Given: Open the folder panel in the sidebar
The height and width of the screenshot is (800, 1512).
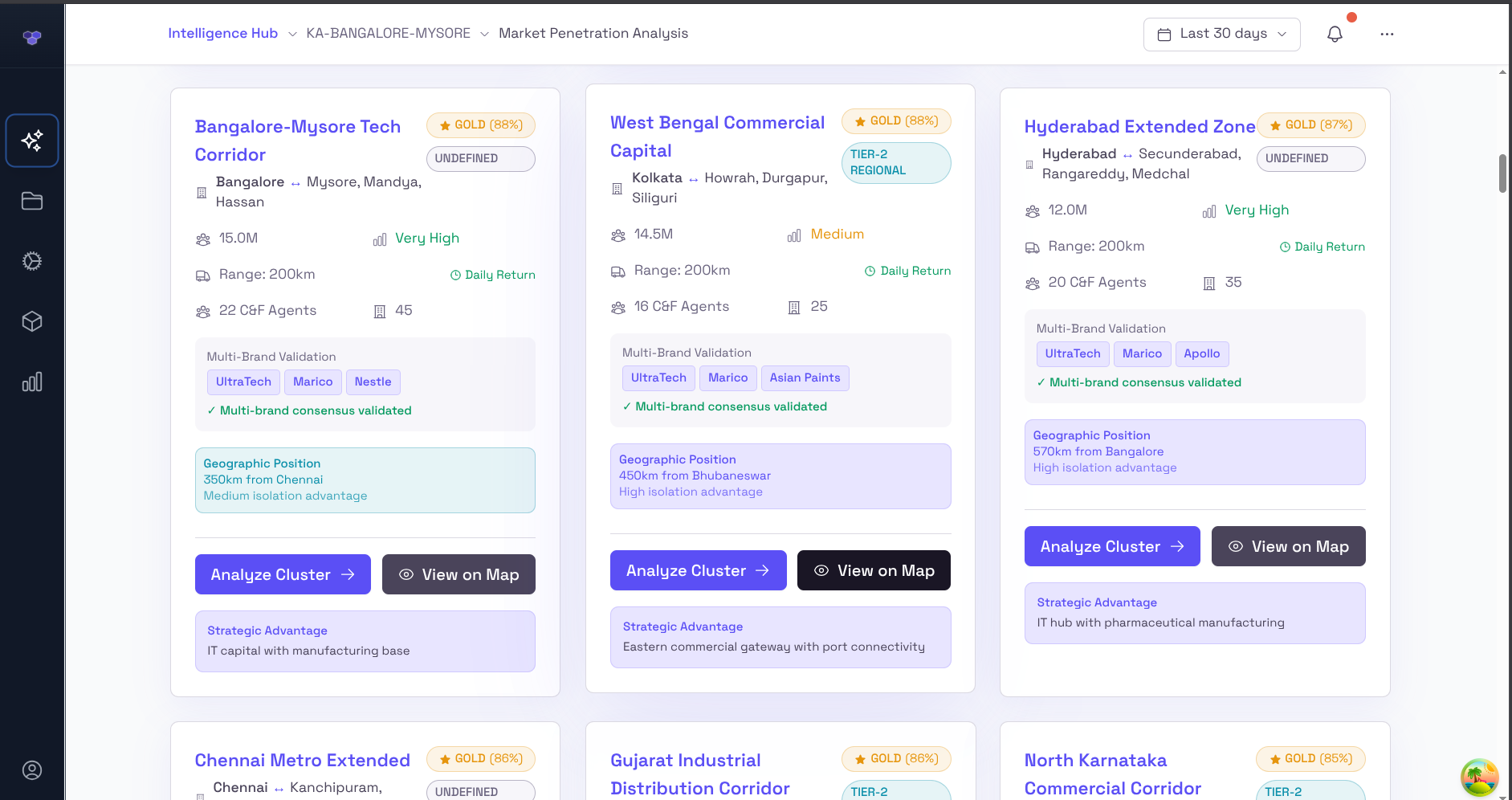Looking at the screenshot, I should click(32, 201).
